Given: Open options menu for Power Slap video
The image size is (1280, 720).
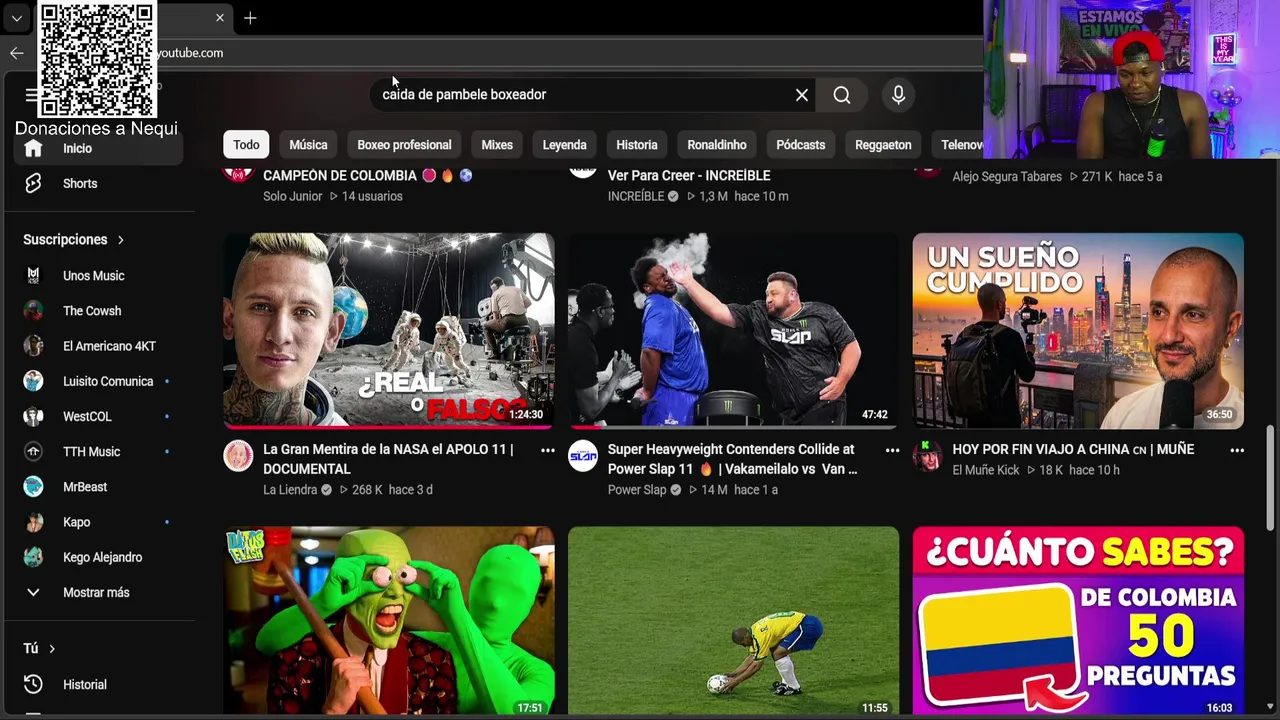Looking at the screenshot, I should coord(892,451).
